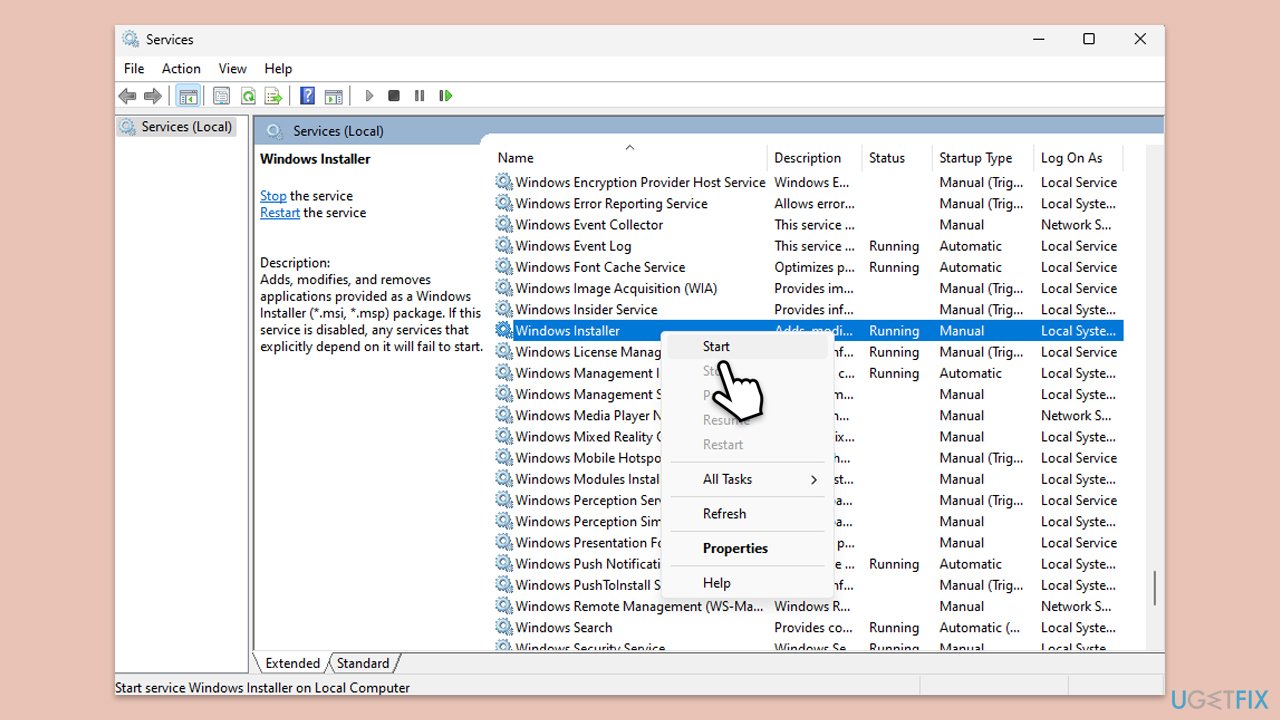The height and width of the screenshot is (720, 1280).
Task: Toggle Show/Hide Console Tree toolbar icon
Action: tap(188, 96)
